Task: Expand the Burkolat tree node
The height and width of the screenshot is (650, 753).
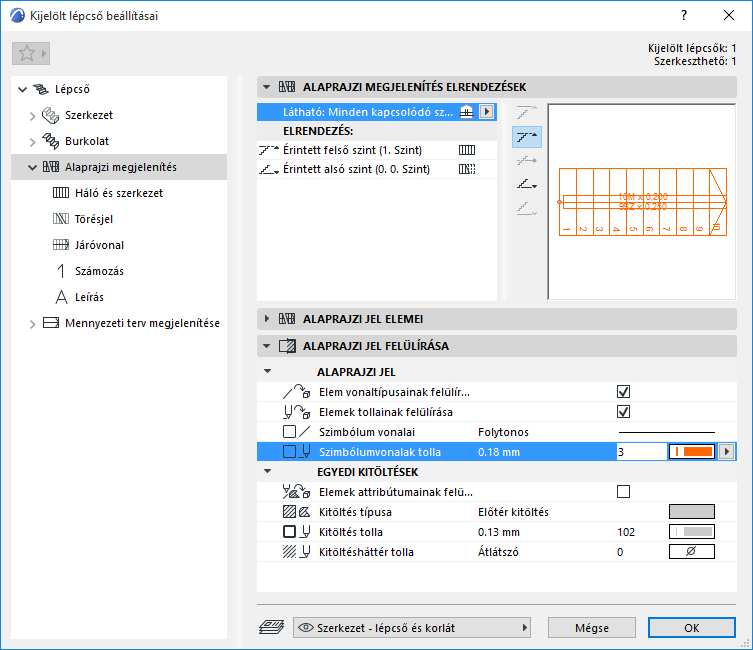Action: pyautogui.click(x=32, y=142)
